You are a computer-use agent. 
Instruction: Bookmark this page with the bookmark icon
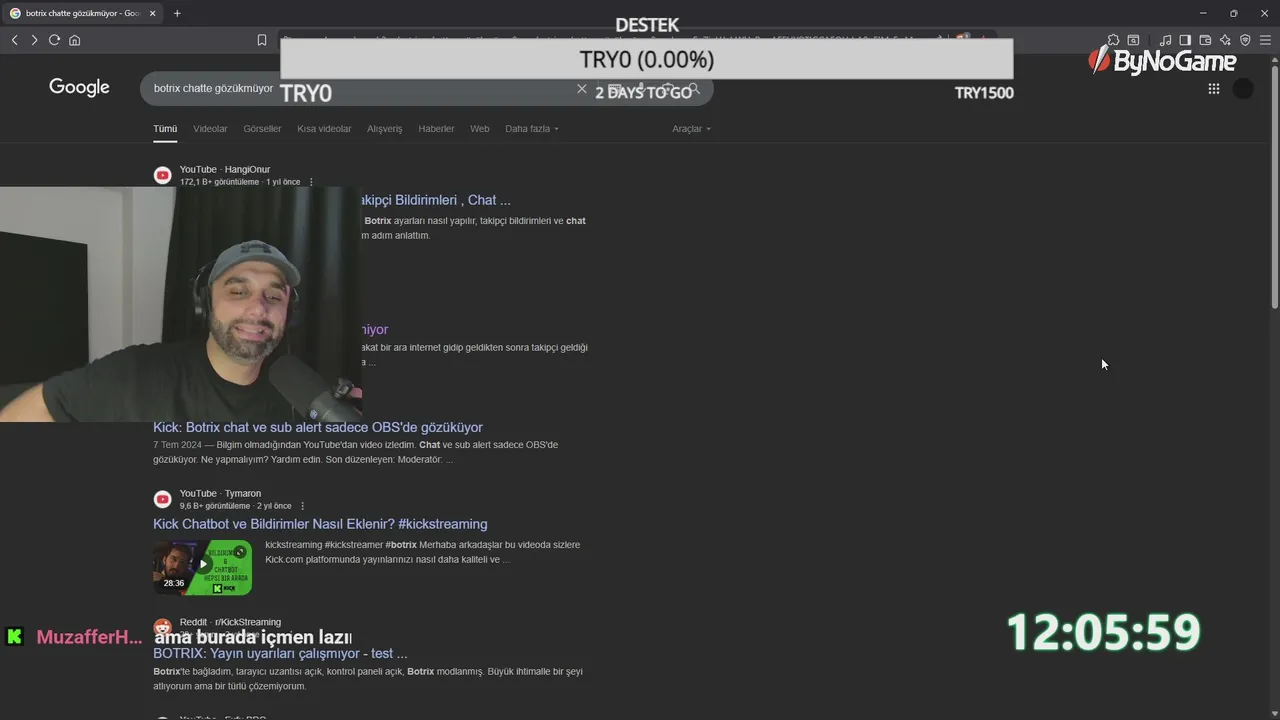click(262, 40)
